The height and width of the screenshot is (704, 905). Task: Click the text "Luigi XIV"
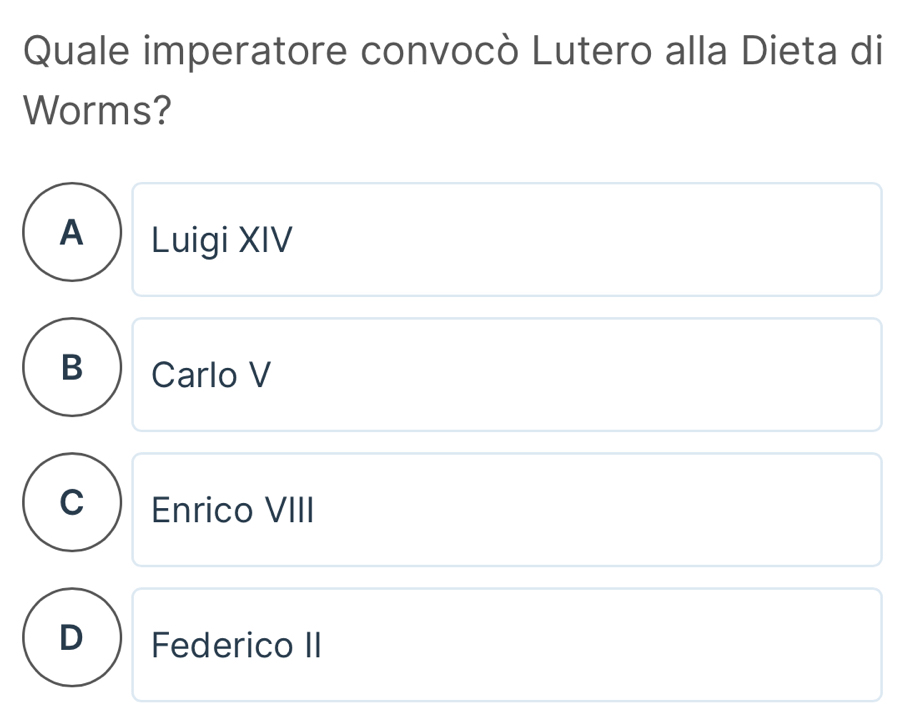pos(222,241)
